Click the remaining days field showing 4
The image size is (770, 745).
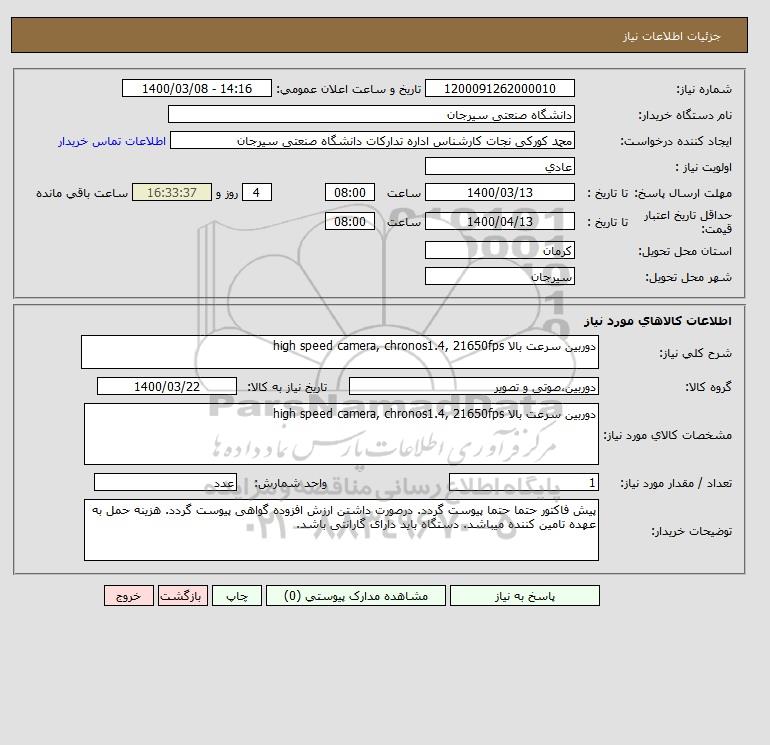(256, 193)
